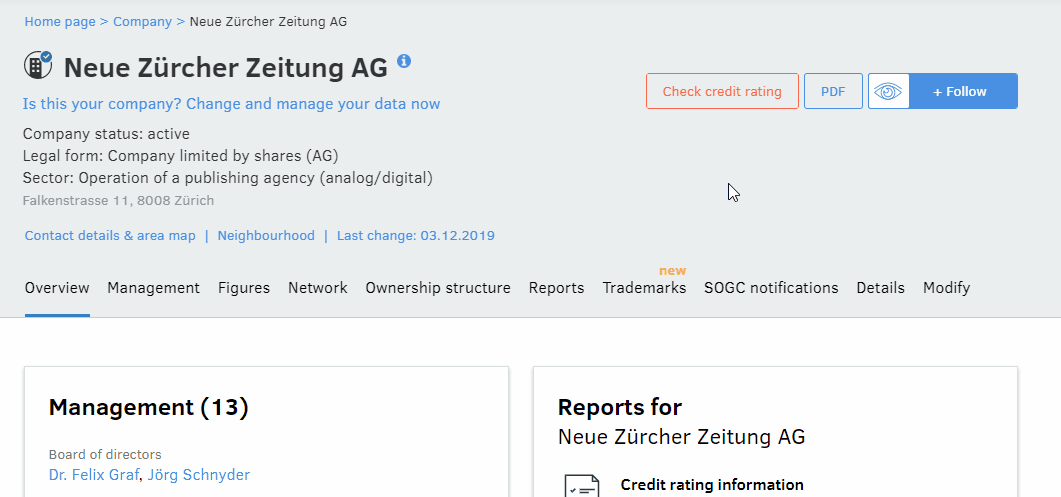Click Change and manage your data link
Viewport: 1061px width, 497px height.
click(231, 104)
